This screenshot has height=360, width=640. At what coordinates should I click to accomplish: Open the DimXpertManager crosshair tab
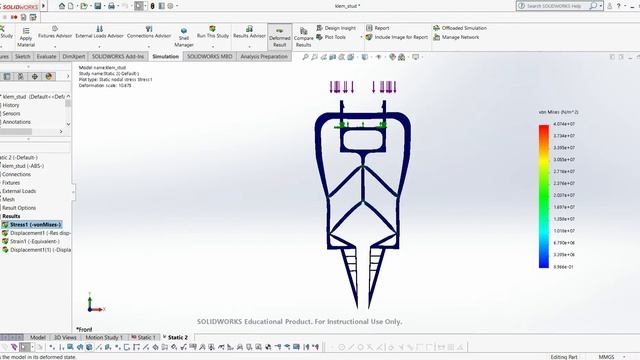point(35,76)
